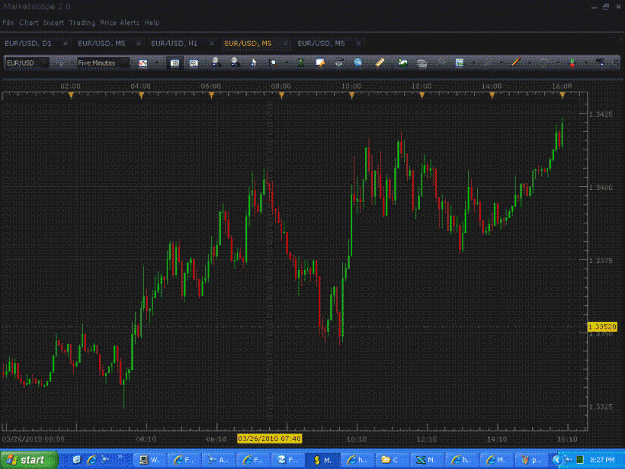Click the taskbar clock showing 8:27 PM
The image size is (625, 469).
(x=602, y=460)
